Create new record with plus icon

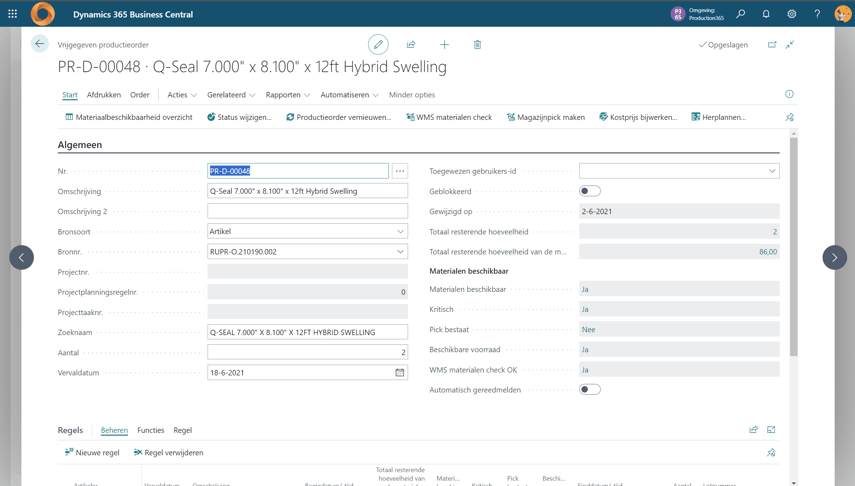click(x=444, y=45)
